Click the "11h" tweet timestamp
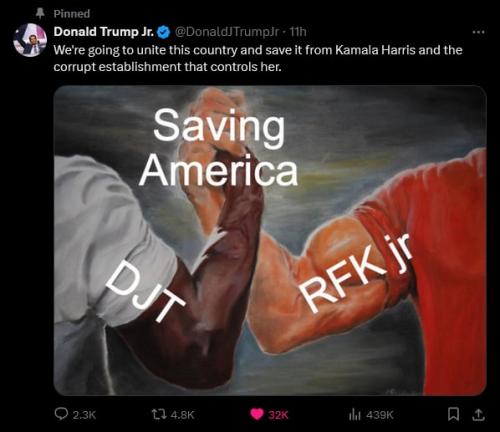The image size is (500, 432). point(297,32)
